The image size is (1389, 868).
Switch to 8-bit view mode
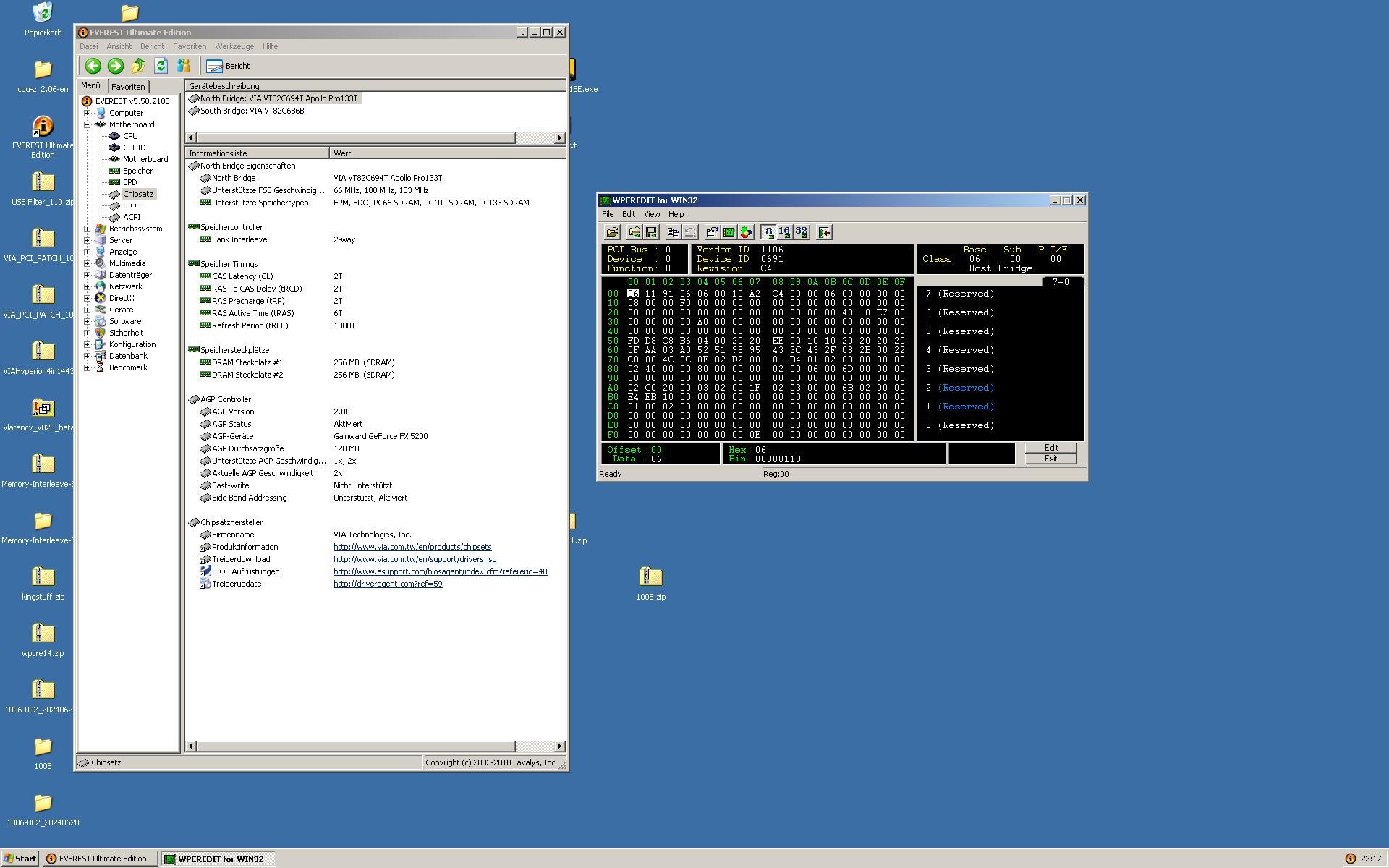(768, 232)
